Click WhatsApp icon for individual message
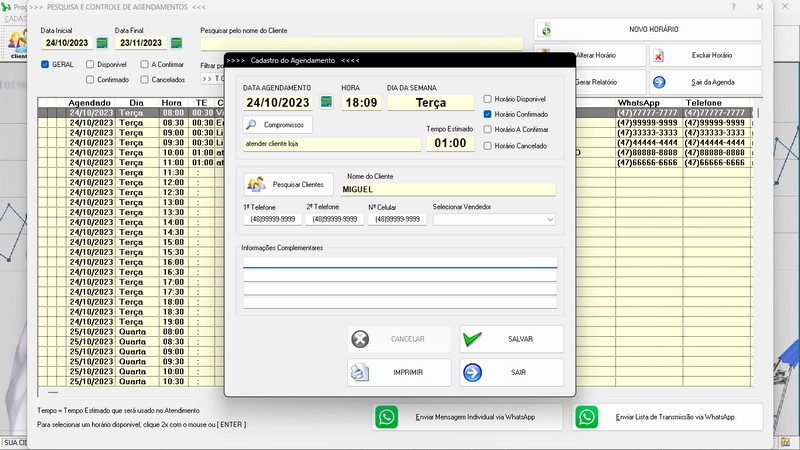 pos(387,417)
